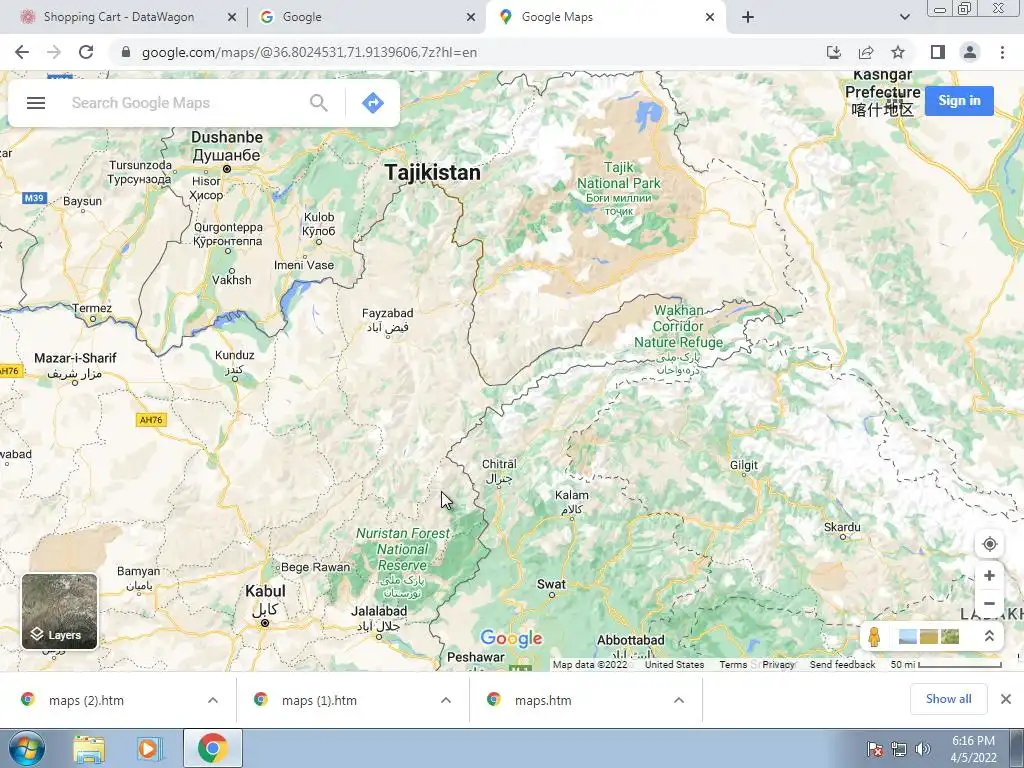Click the Gilgit town label
Screen dimensions: 1024x768
[744, 465]
